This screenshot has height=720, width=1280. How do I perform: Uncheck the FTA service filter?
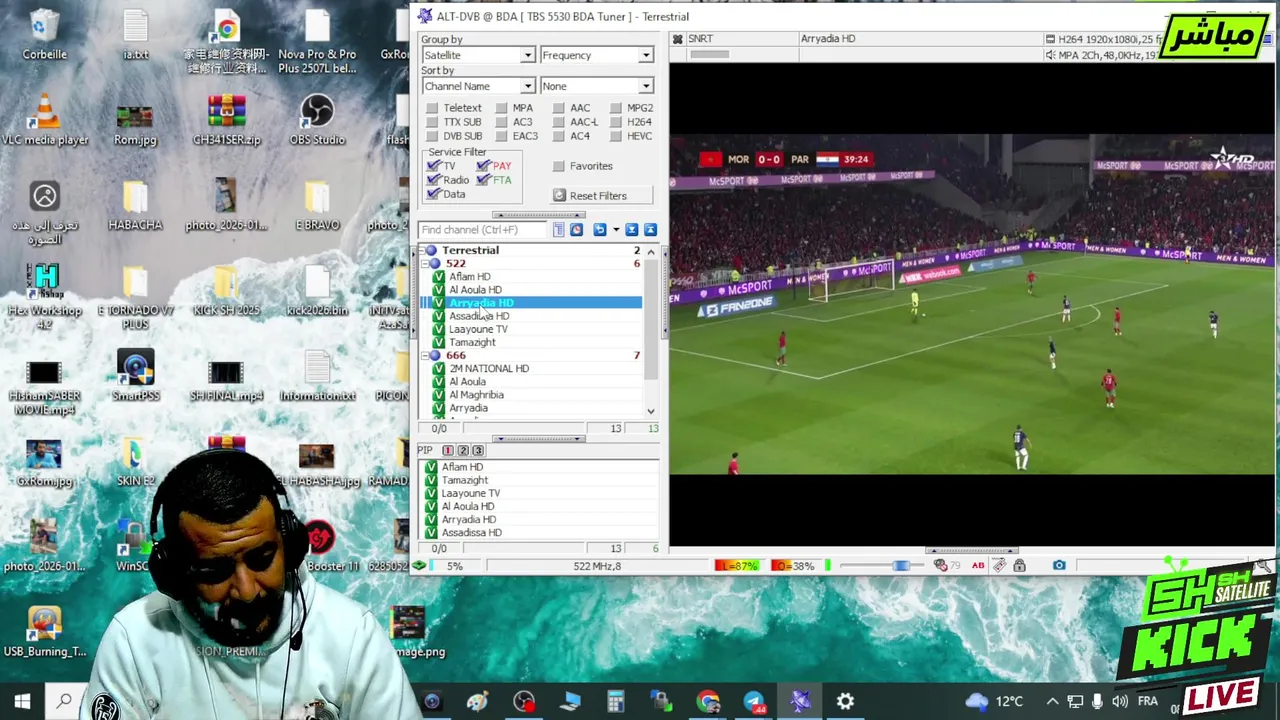tap(484, 180)
